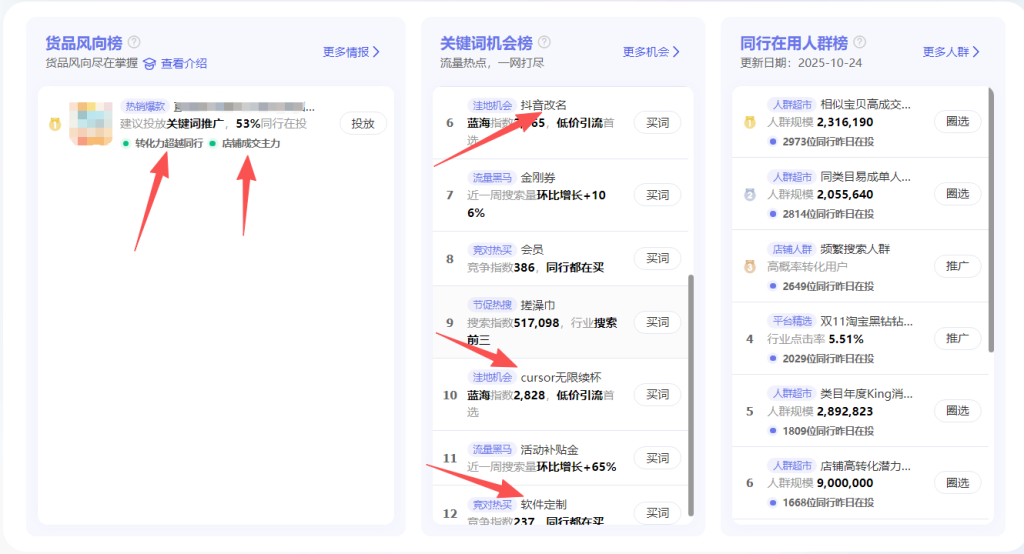This screenshot has width=1024, height=554.
Task: Open 更多机会 link
Action: pyautogui.click(x=651, y=52)
